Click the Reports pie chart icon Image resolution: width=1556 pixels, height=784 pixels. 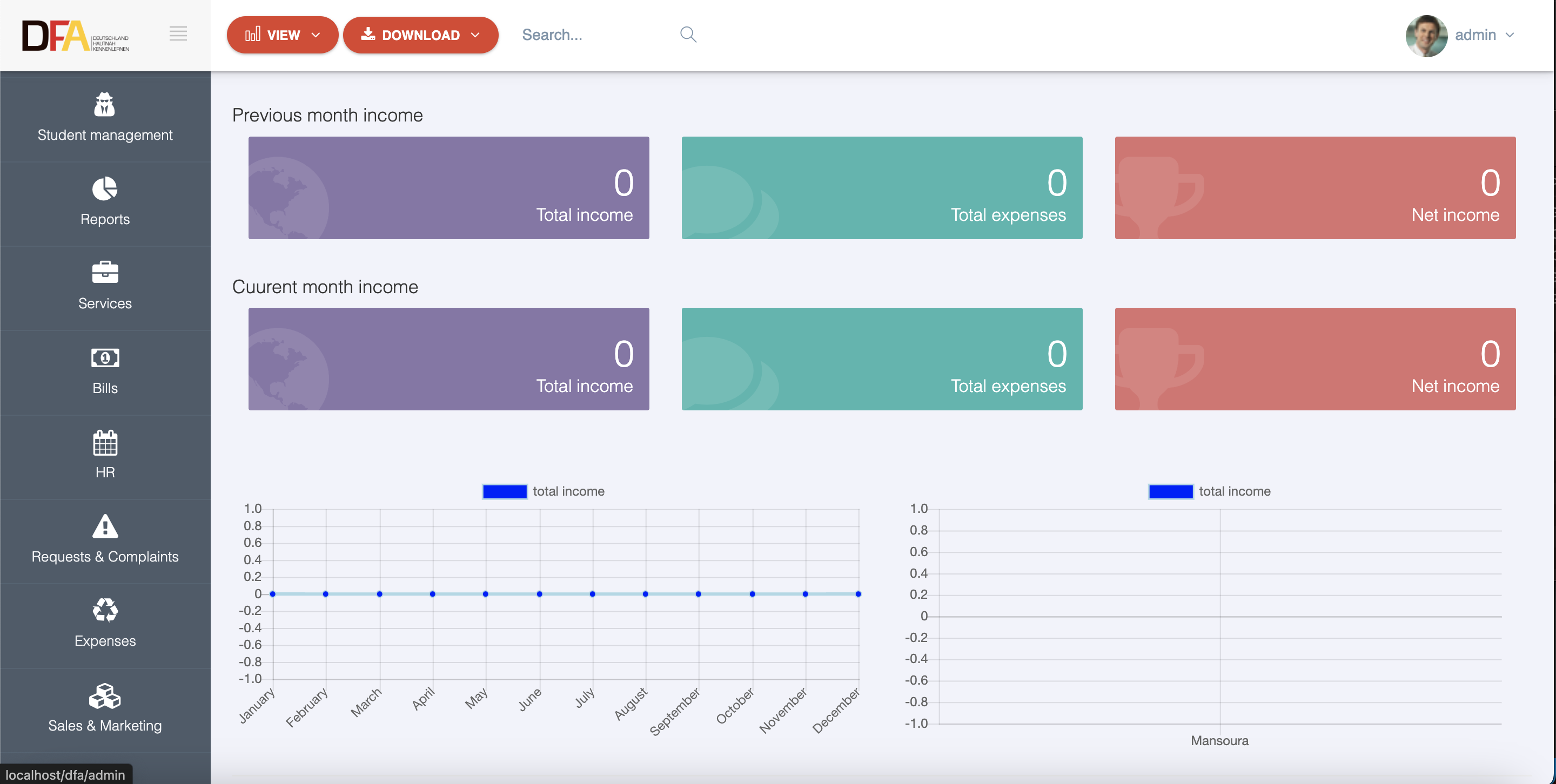click(x=104, y=188)
